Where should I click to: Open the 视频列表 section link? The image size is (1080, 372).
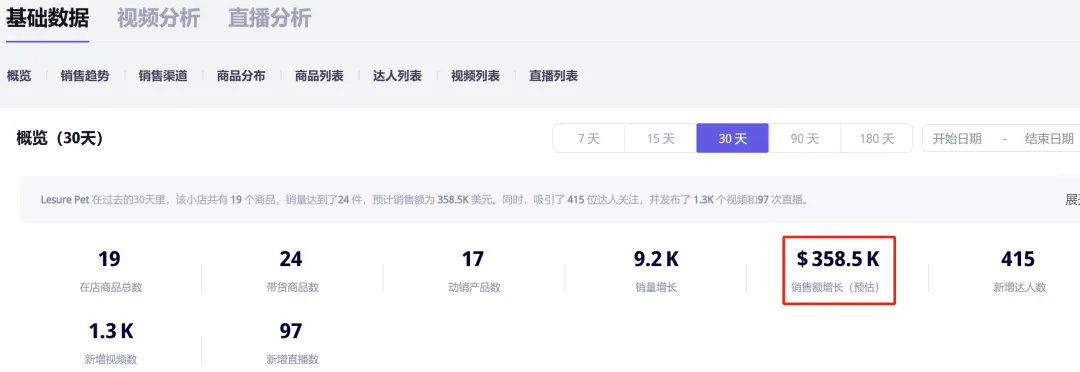pos(475,76)
